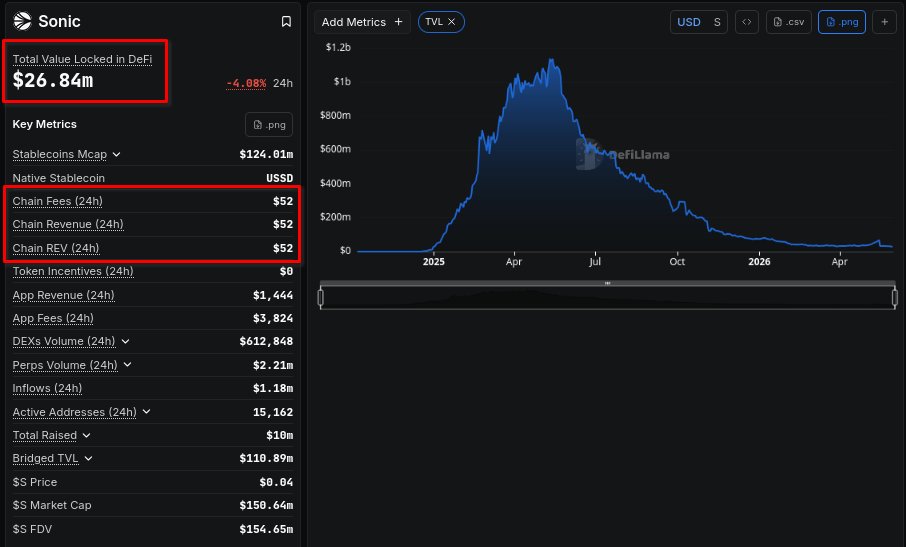Click the right range slider handle
Screen dimensions: 906x547
[x=894, y=297]
